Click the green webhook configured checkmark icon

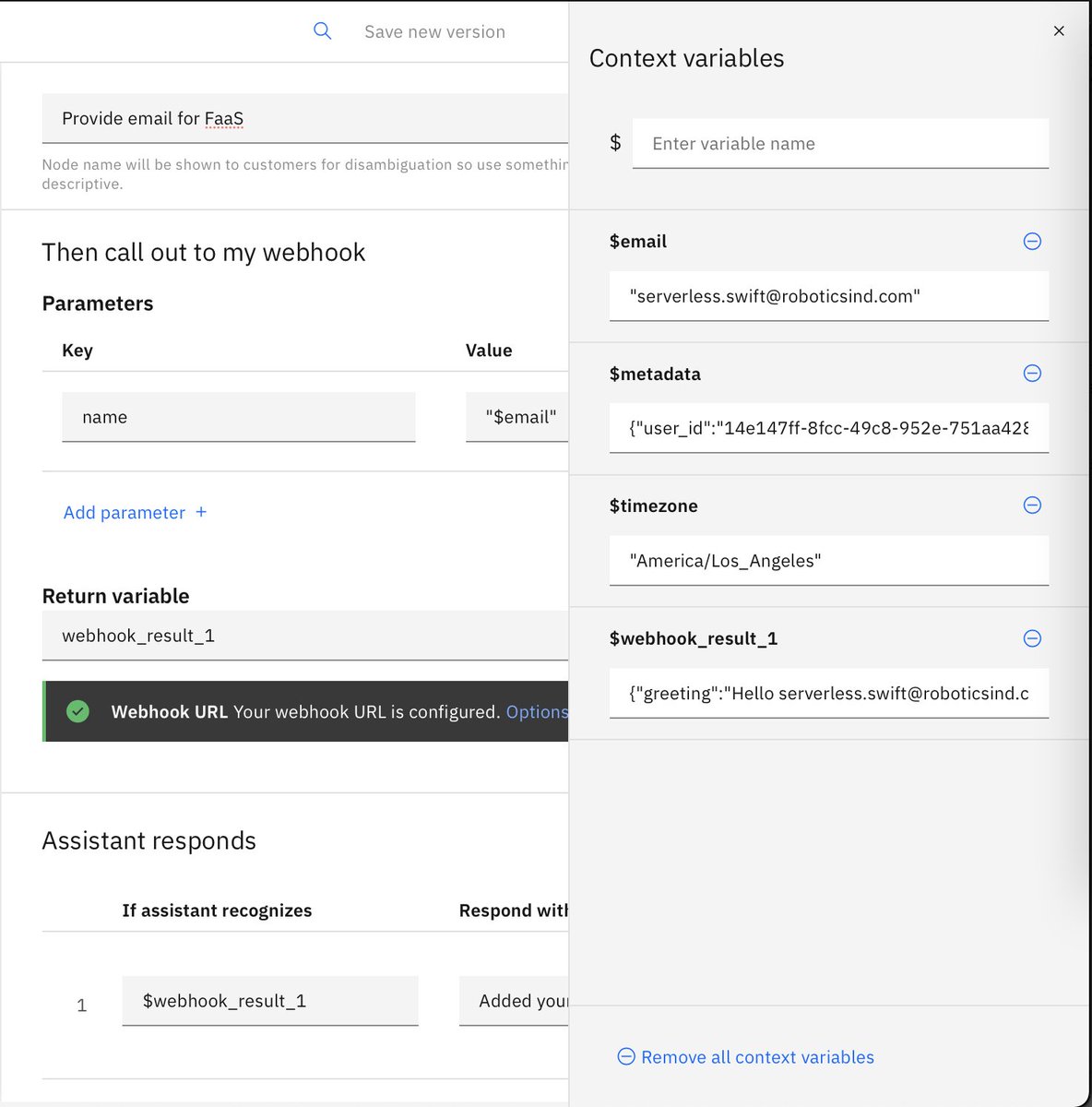[x=78, y=711]
